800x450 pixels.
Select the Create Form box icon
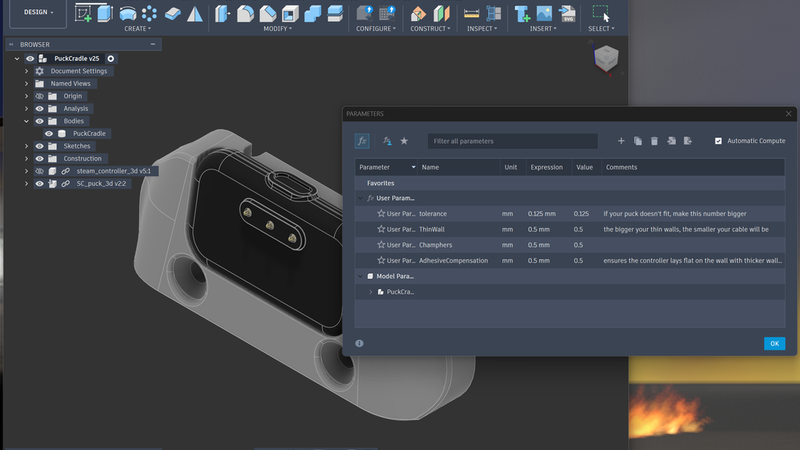(172, 14)
